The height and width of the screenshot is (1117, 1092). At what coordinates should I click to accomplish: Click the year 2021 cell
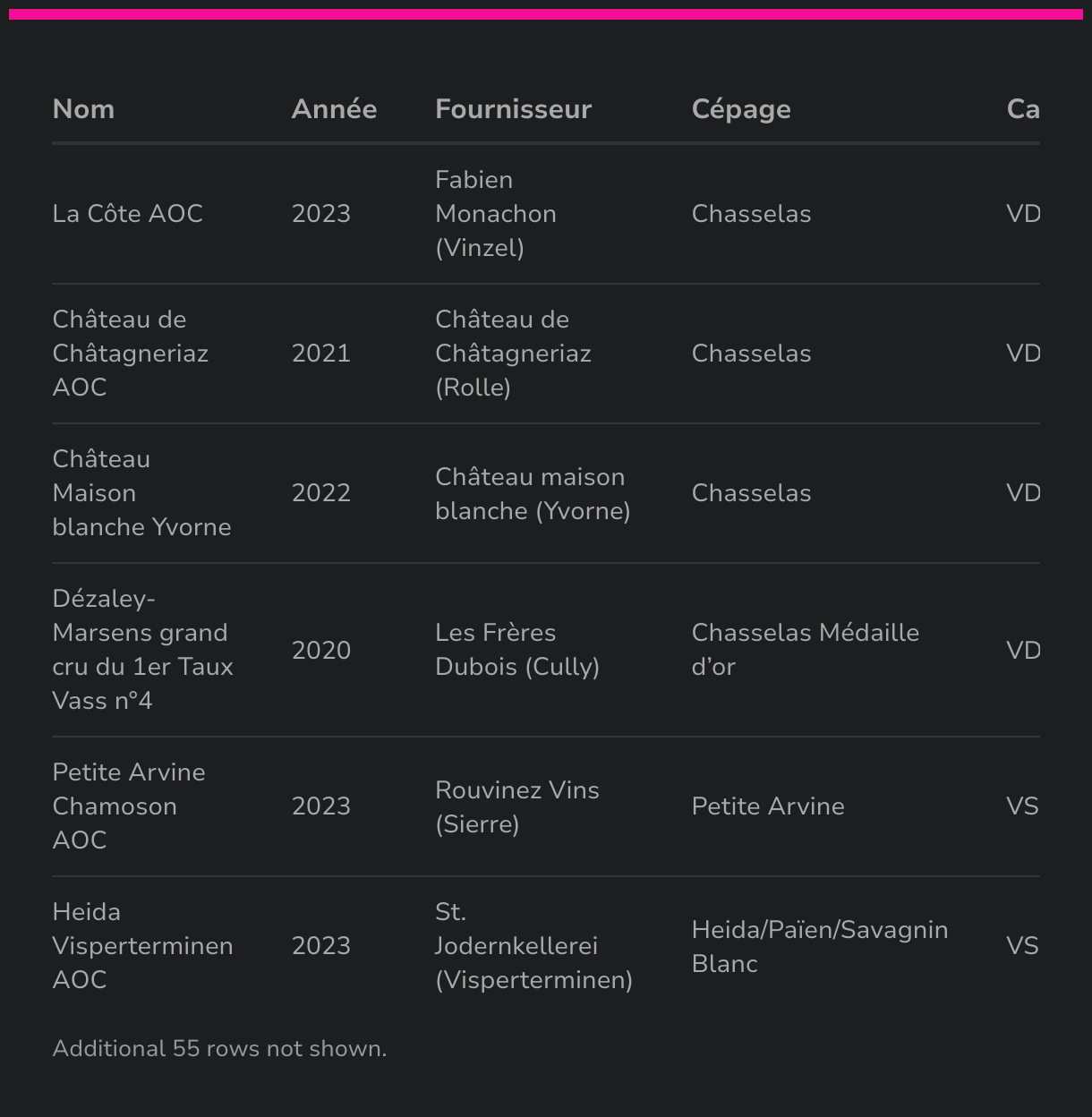(320, 354)
